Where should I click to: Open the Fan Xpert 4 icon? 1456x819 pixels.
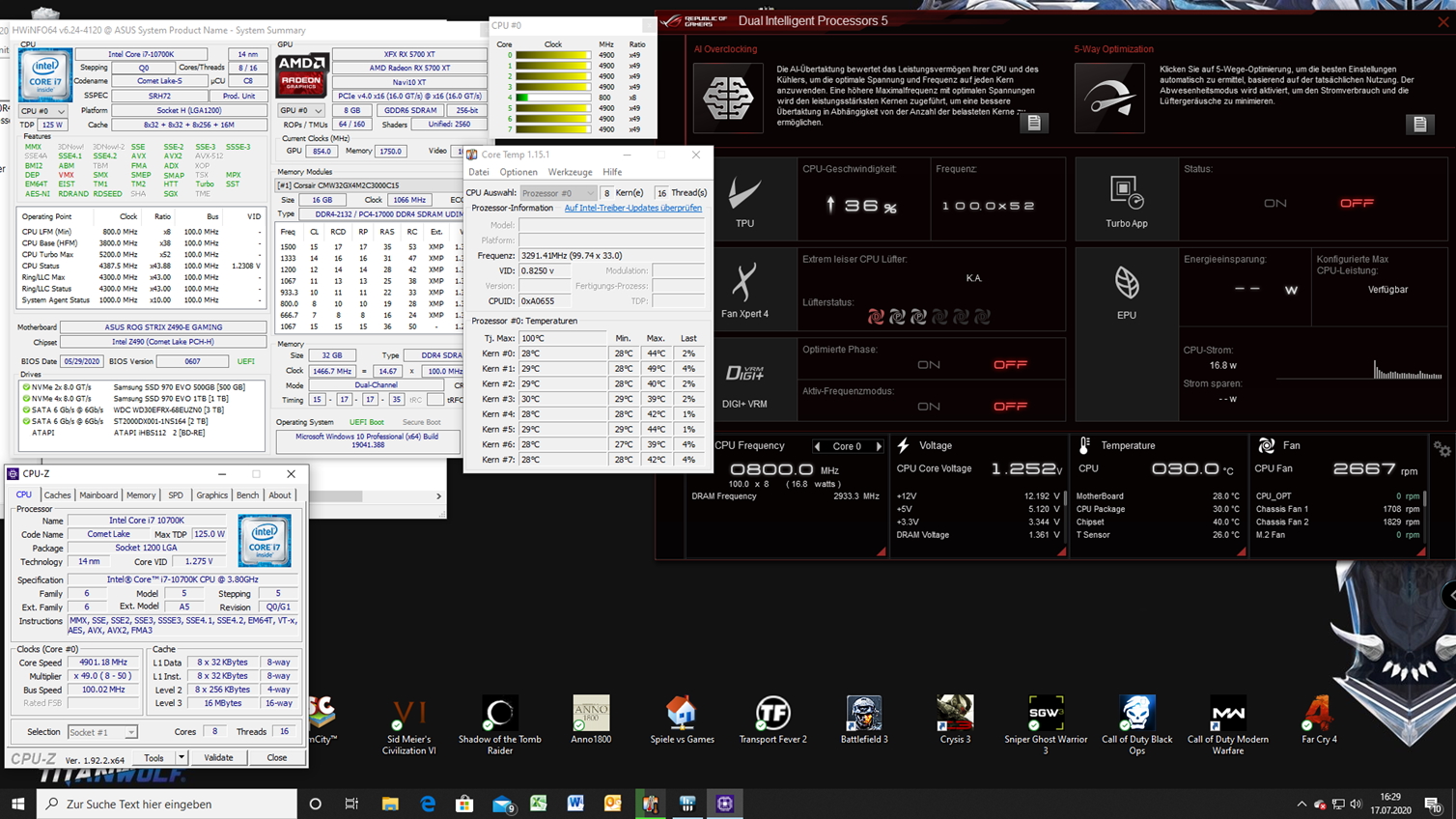pyautogui.click(x=744, y=283)
